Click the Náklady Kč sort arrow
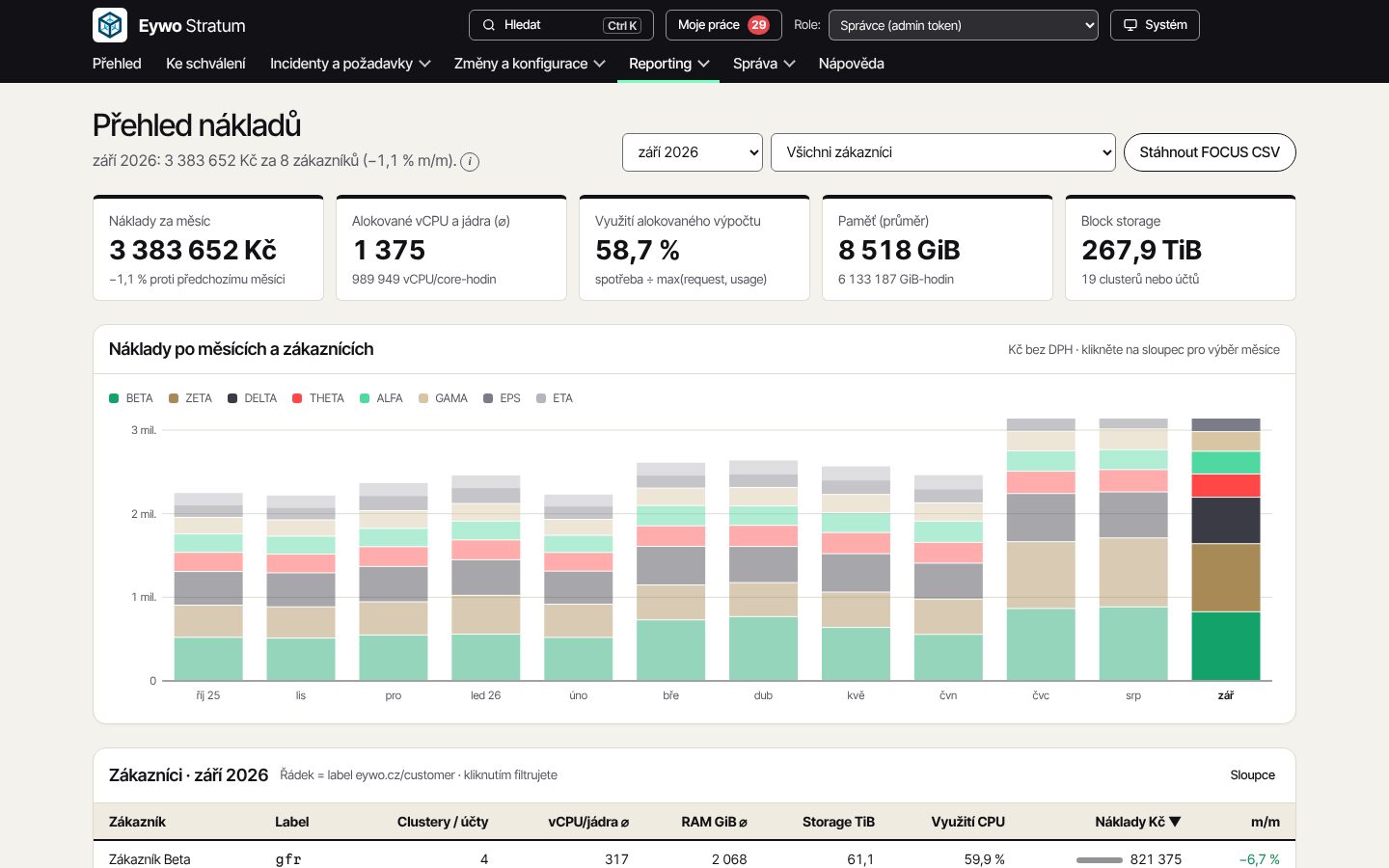The height and width of the screenshot is (868, 1389). click(x=1175, y=822)
